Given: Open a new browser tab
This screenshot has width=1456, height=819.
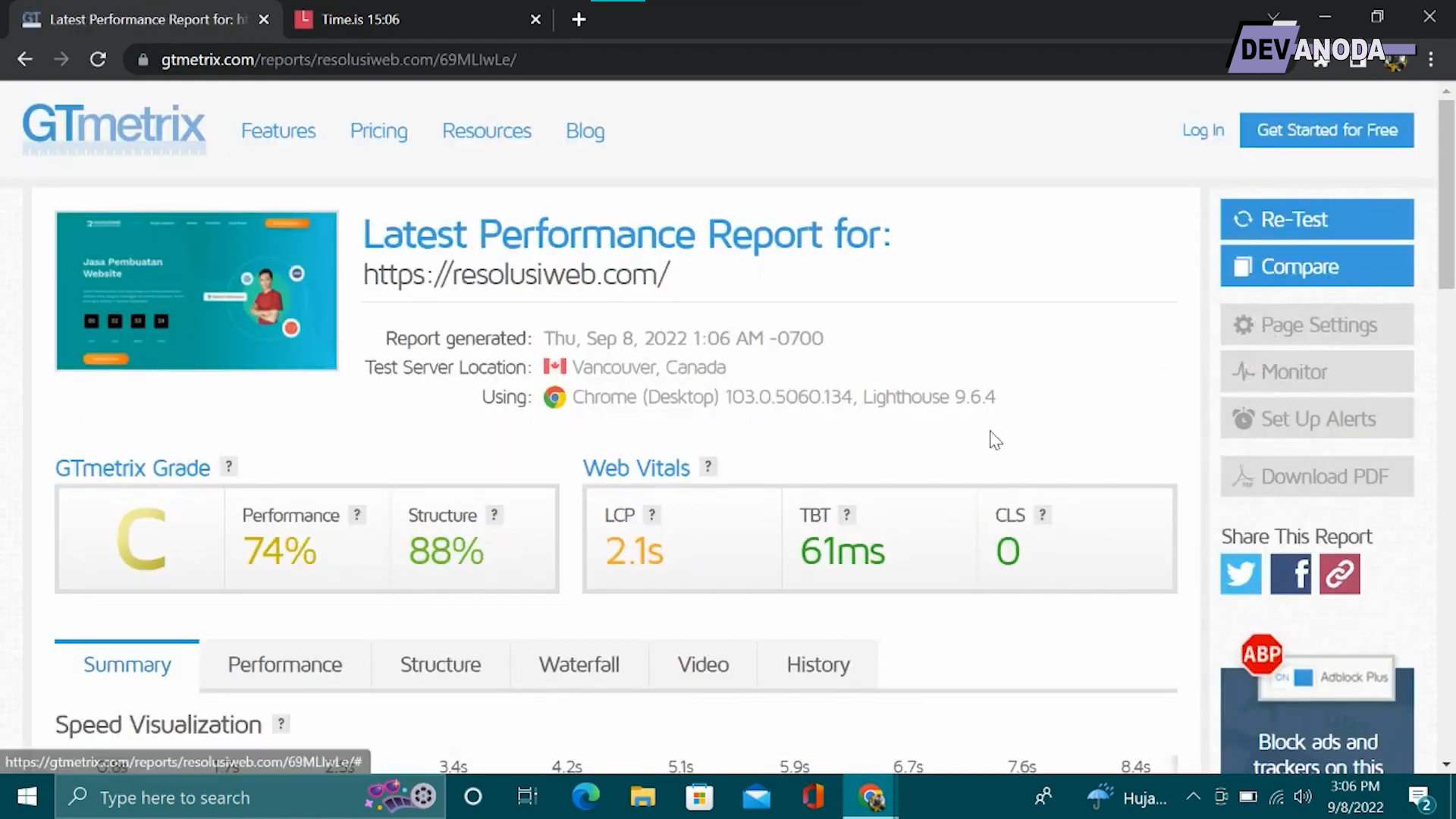Looking at the screenshot, I should tap(579, 20).
